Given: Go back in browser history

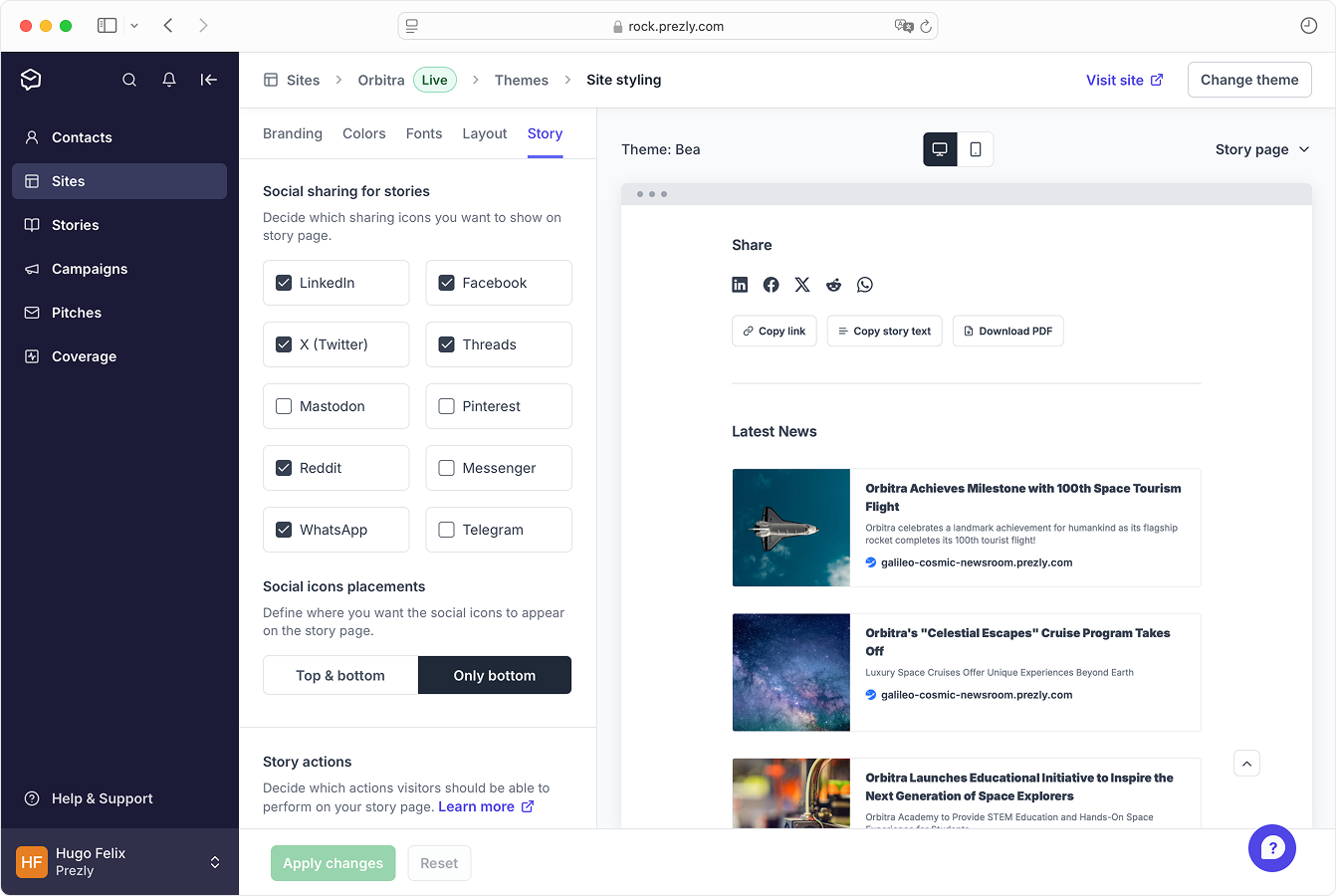Looking at the screenshot, I should (x=168, y=26).
